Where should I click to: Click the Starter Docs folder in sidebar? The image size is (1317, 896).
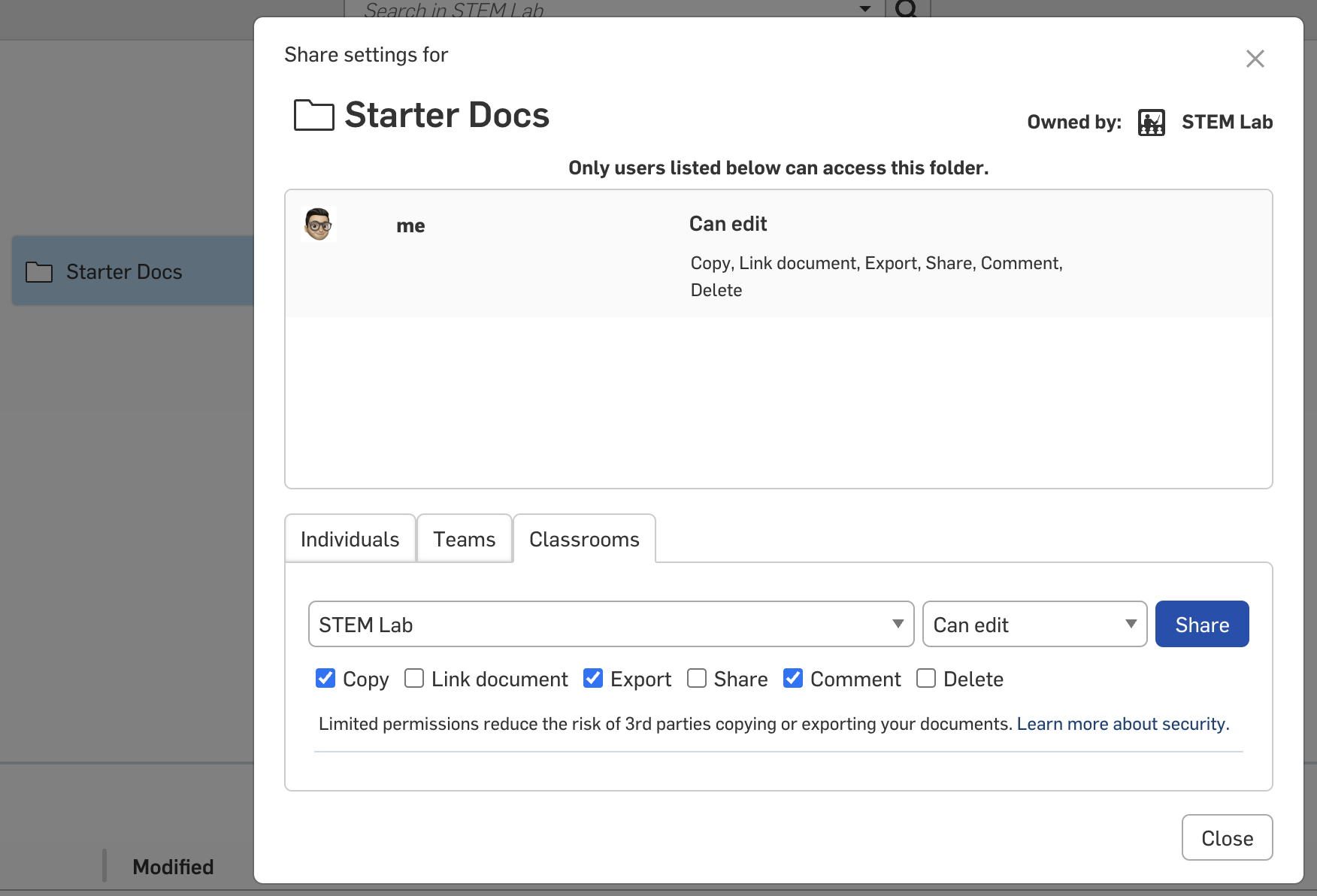pyautogui.click(x=124, y=271)
